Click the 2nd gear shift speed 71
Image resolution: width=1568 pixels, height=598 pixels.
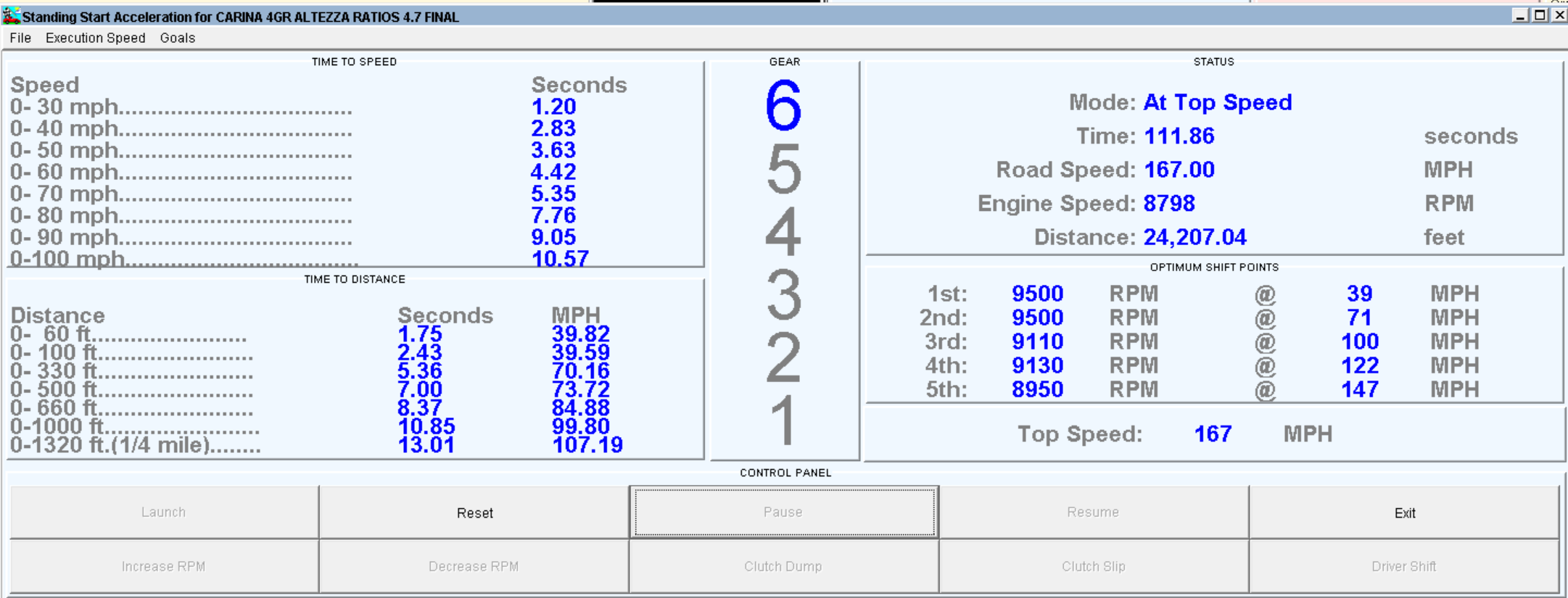(1360, 317)
